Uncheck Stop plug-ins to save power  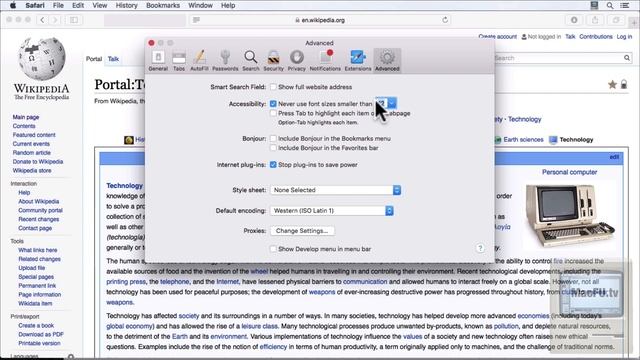tap(273, 165)
